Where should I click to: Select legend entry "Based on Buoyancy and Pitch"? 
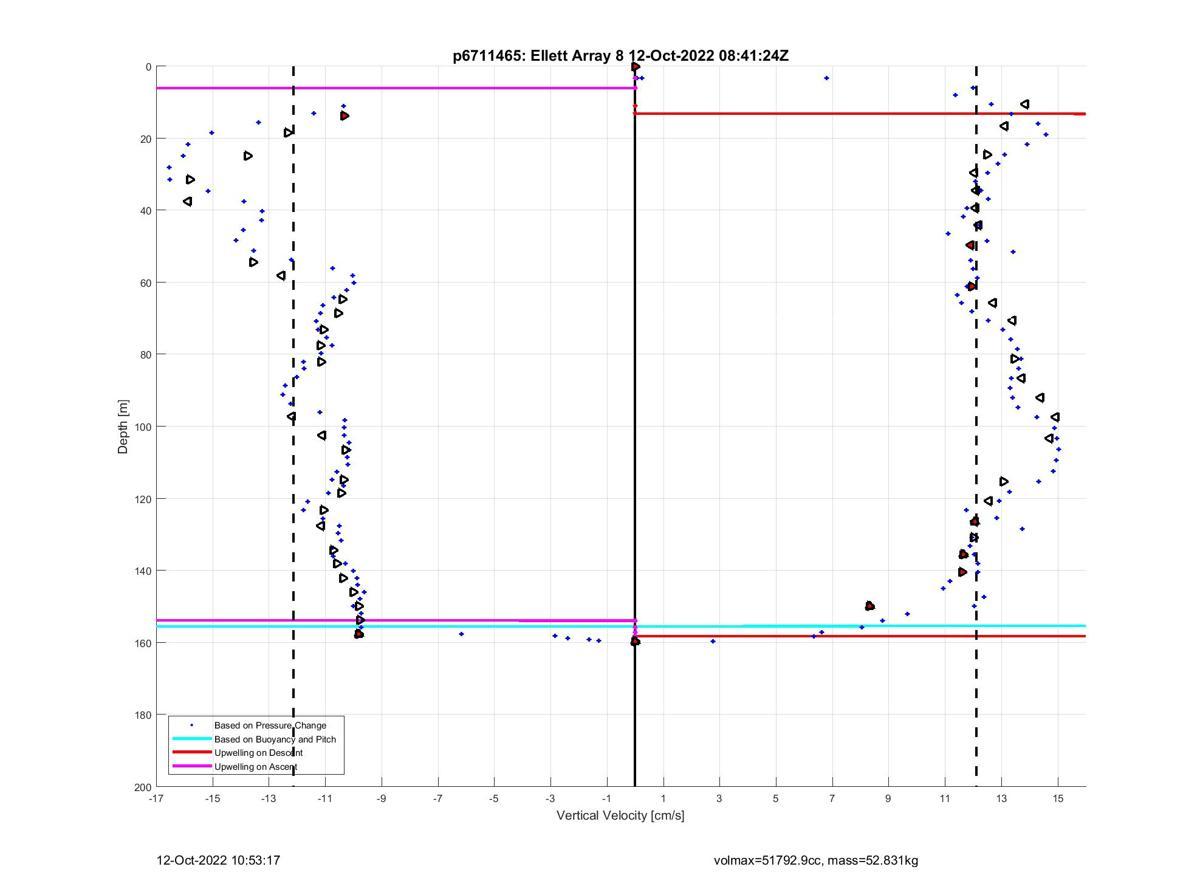(x=275, y=739)
